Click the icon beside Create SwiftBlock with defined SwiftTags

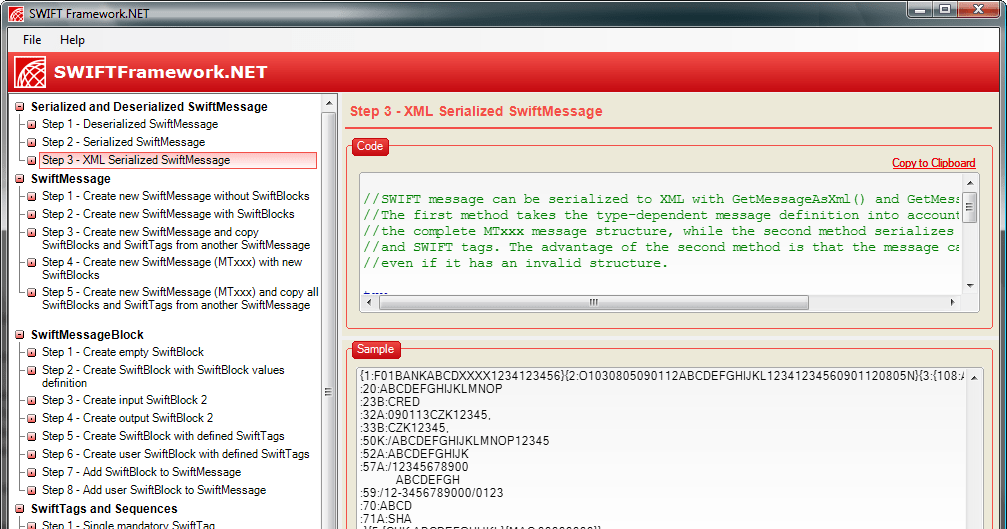31,437
